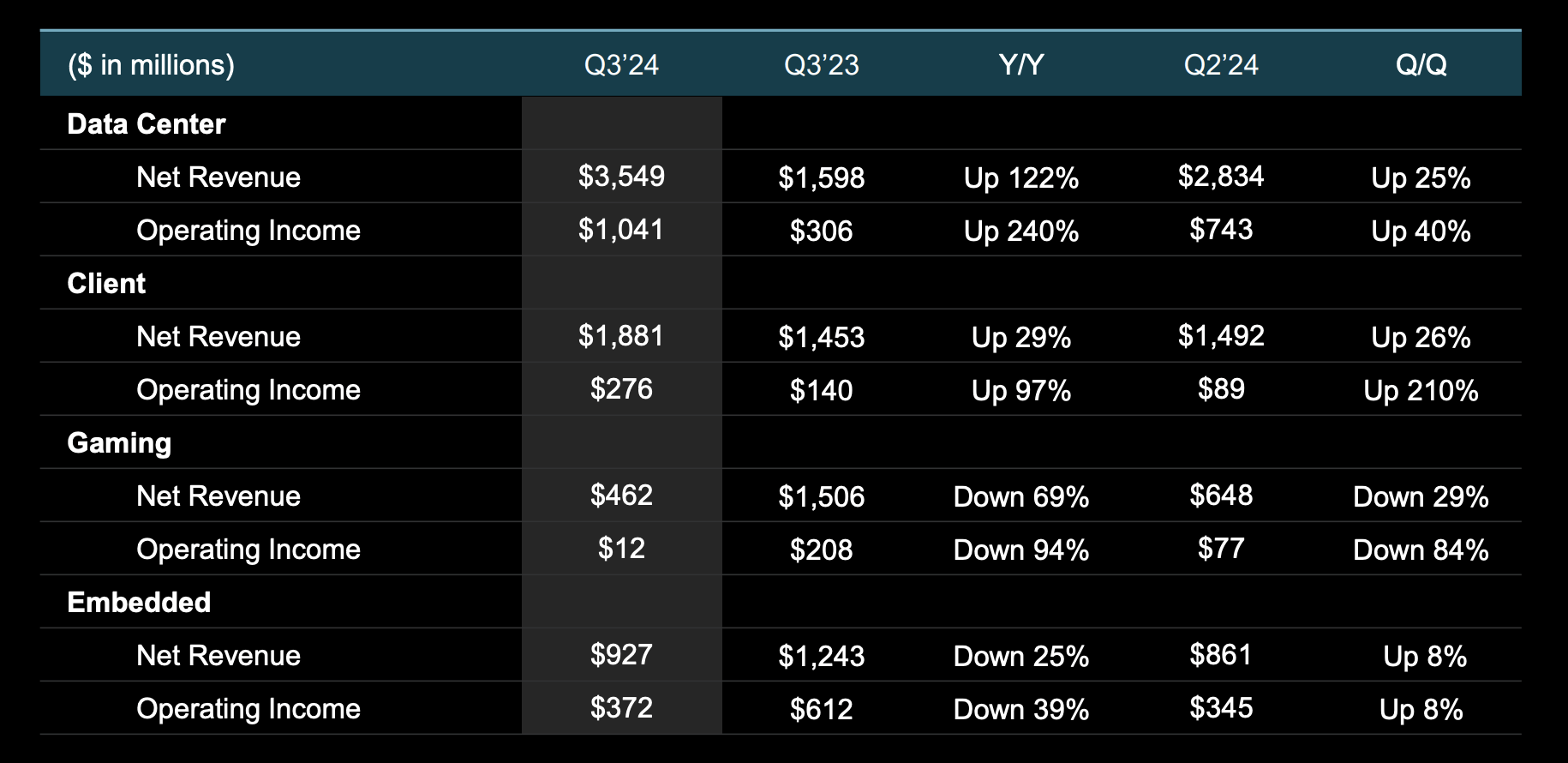Click the 'Up 210%' Q/Q cell
This screenshot has width=1568, height=763.
1421,391
